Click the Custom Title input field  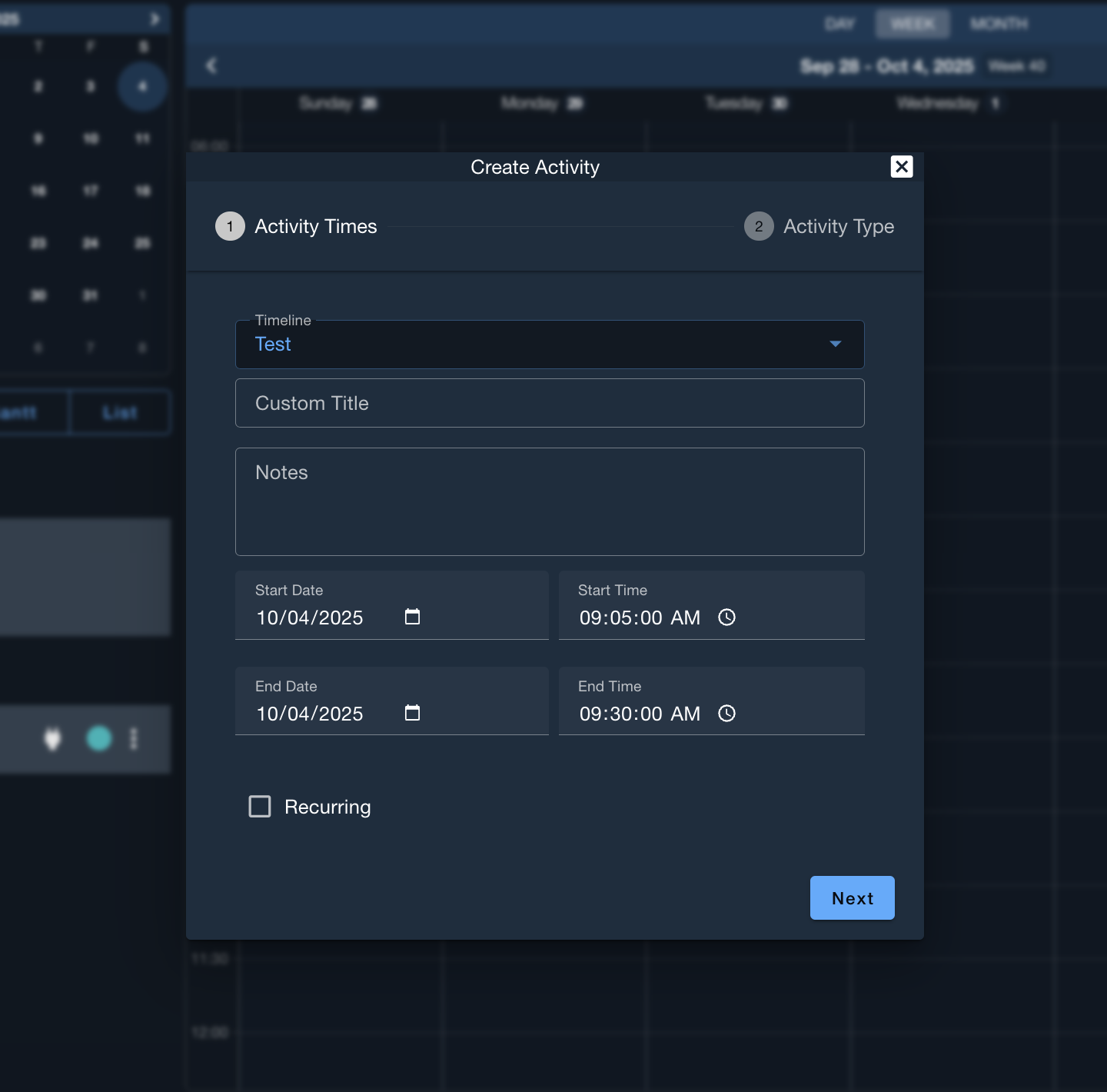point(550,403)
